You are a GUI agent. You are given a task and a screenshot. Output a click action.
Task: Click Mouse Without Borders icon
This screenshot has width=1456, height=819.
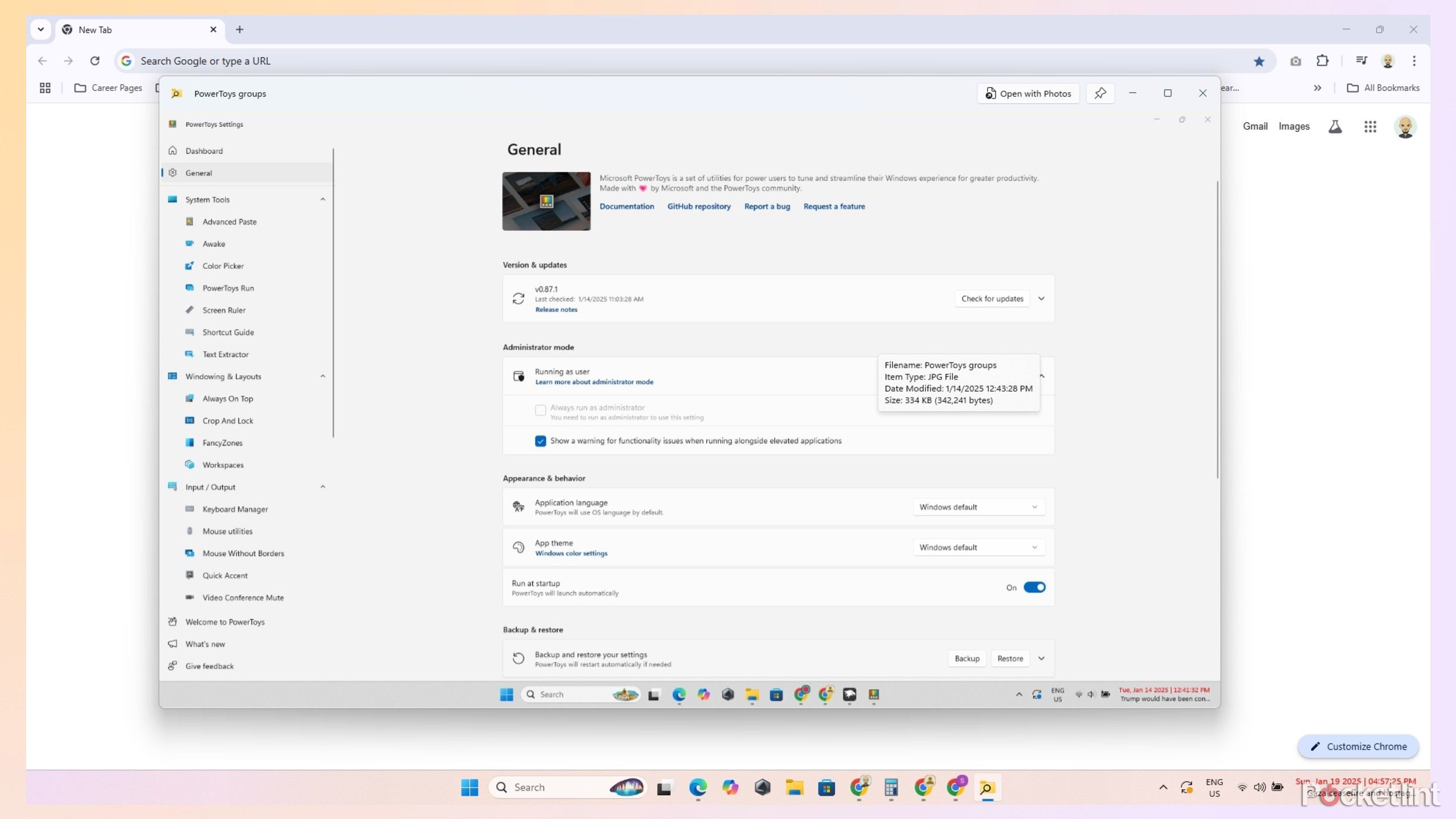point(189,553)
